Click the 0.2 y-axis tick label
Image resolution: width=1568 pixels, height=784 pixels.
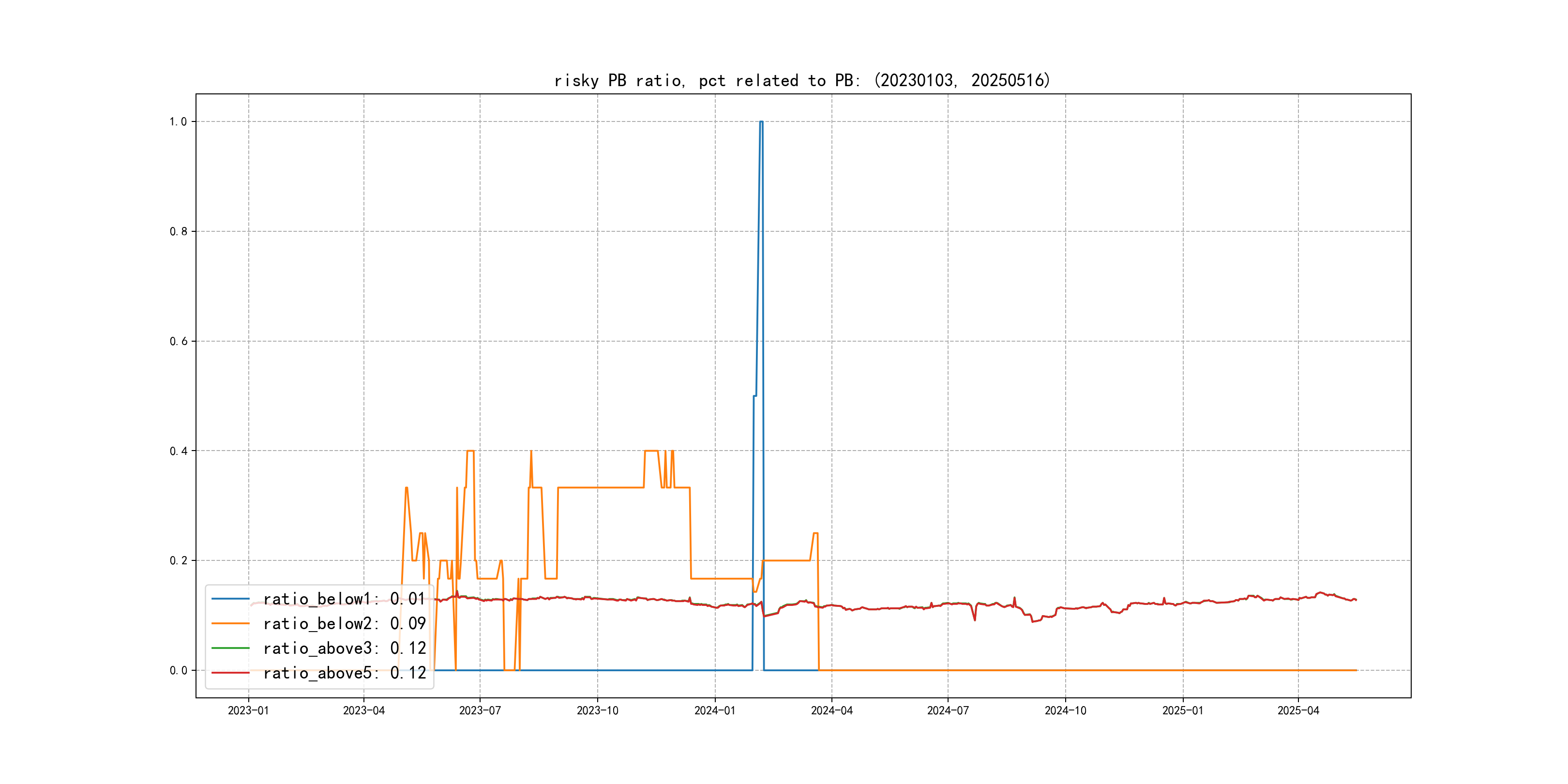pyautogui.click(x=178, y=560)
